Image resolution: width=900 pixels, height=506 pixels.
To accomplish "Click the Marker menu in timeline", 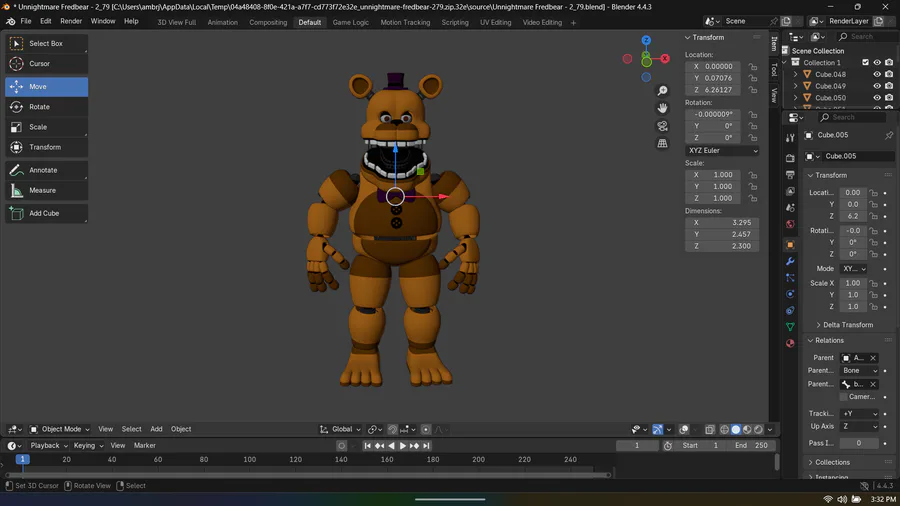I will pyautogui.click(x=145, y=446).
